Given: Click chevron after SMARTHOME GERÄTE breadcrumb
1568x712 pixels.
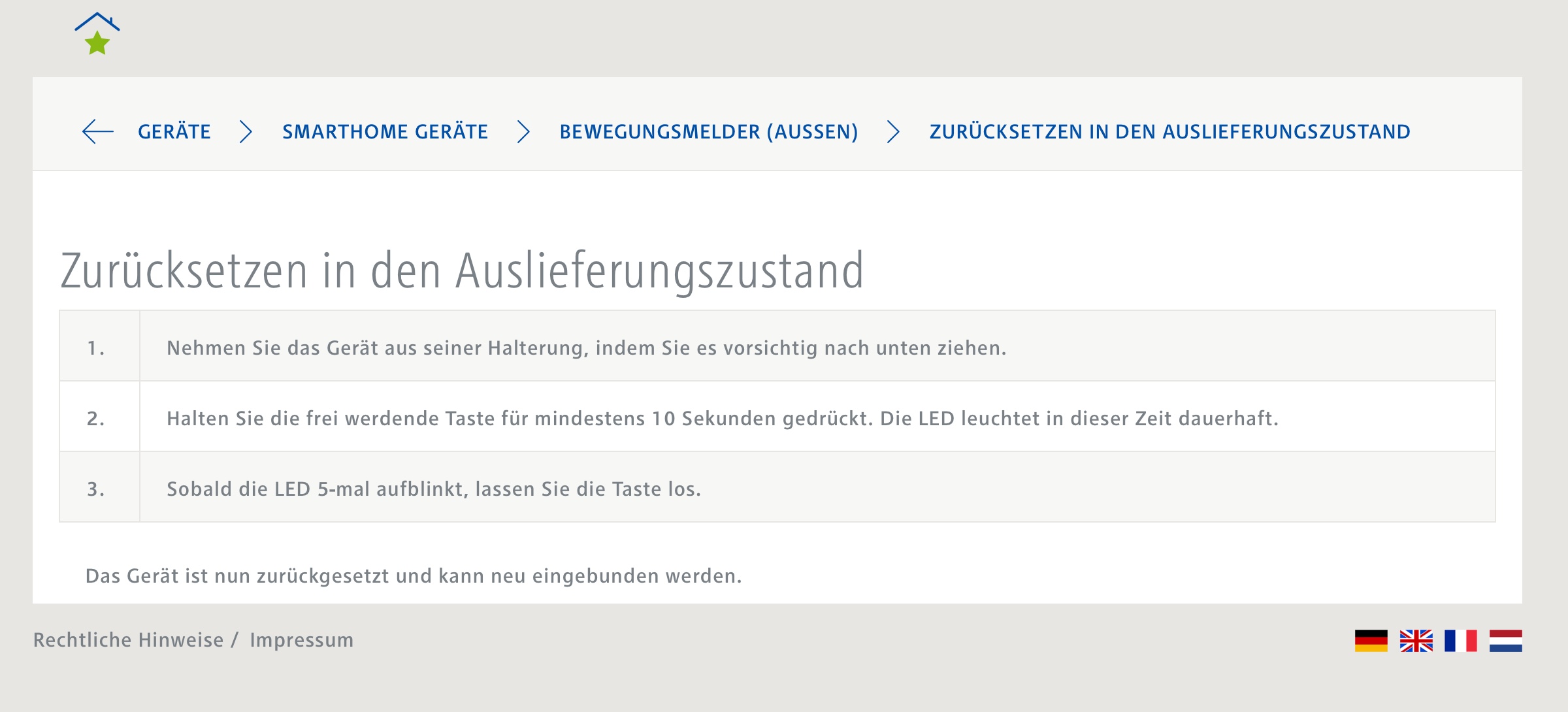Looking at the screenshot, I should click(x=523, y=131).
